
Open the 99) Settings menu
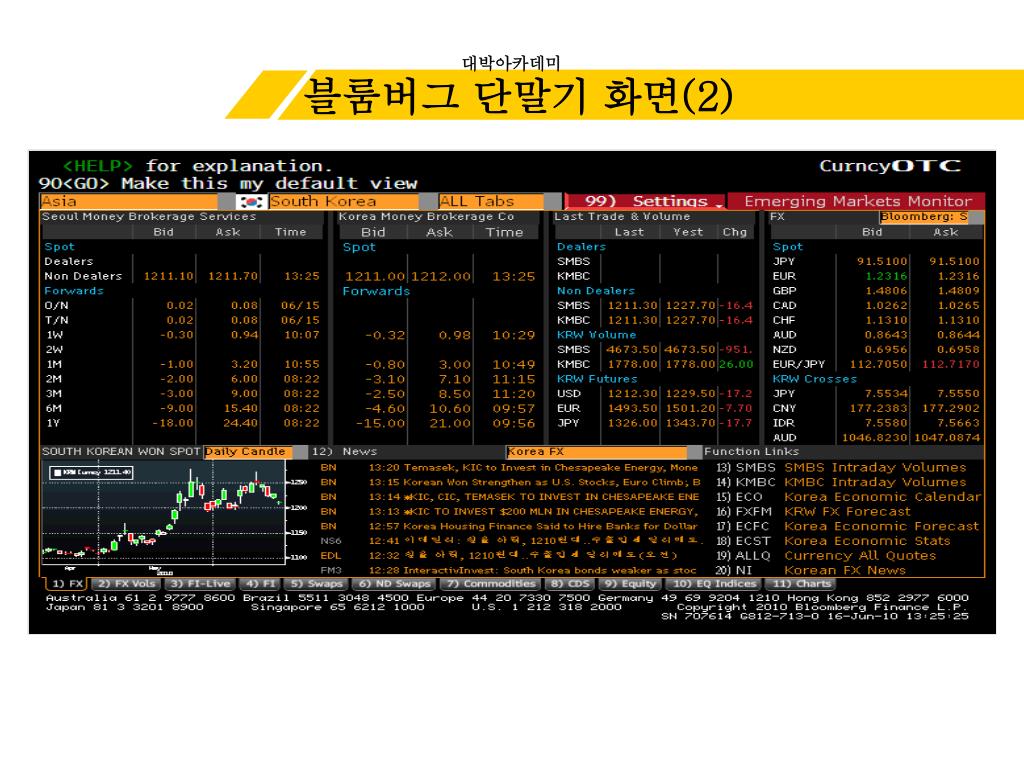[646, 202]
